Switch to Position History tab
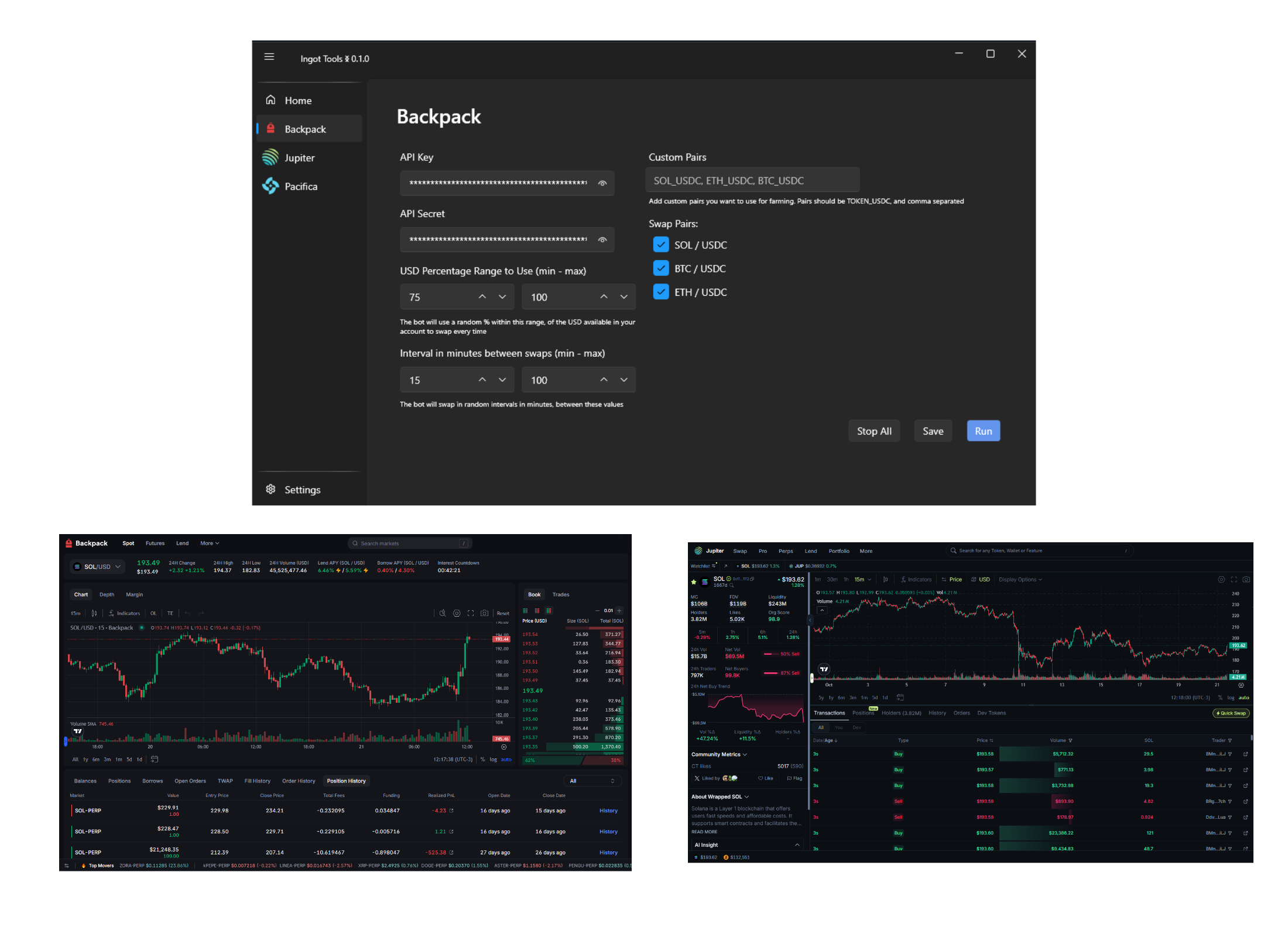This screenshot has width=1288, height=937. click(346, 781)
